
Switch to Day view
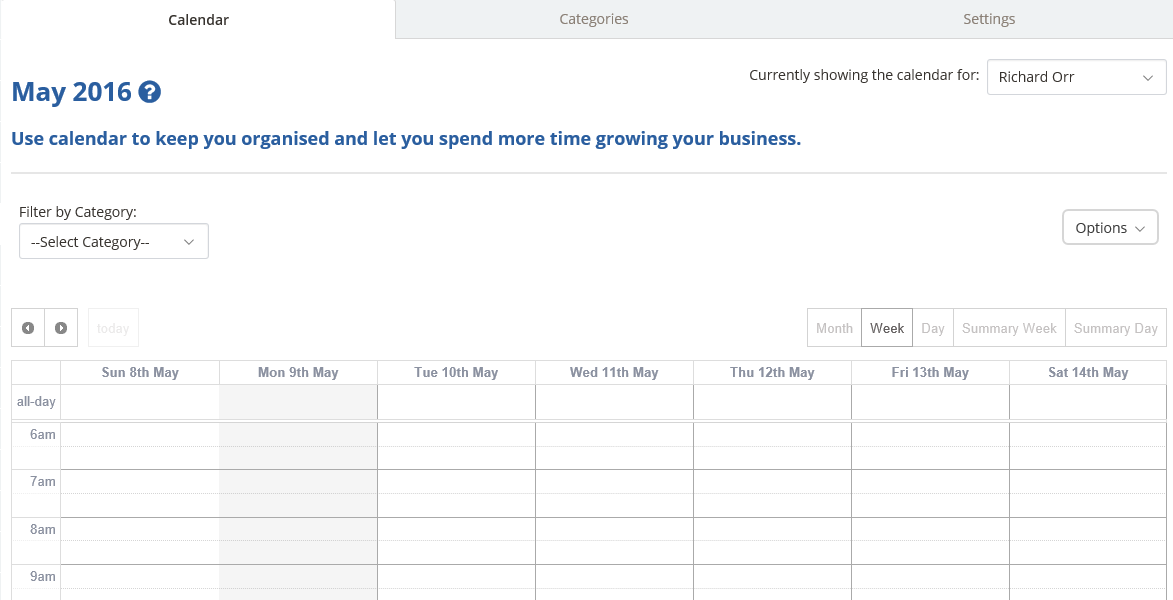[x=933, y=328]
